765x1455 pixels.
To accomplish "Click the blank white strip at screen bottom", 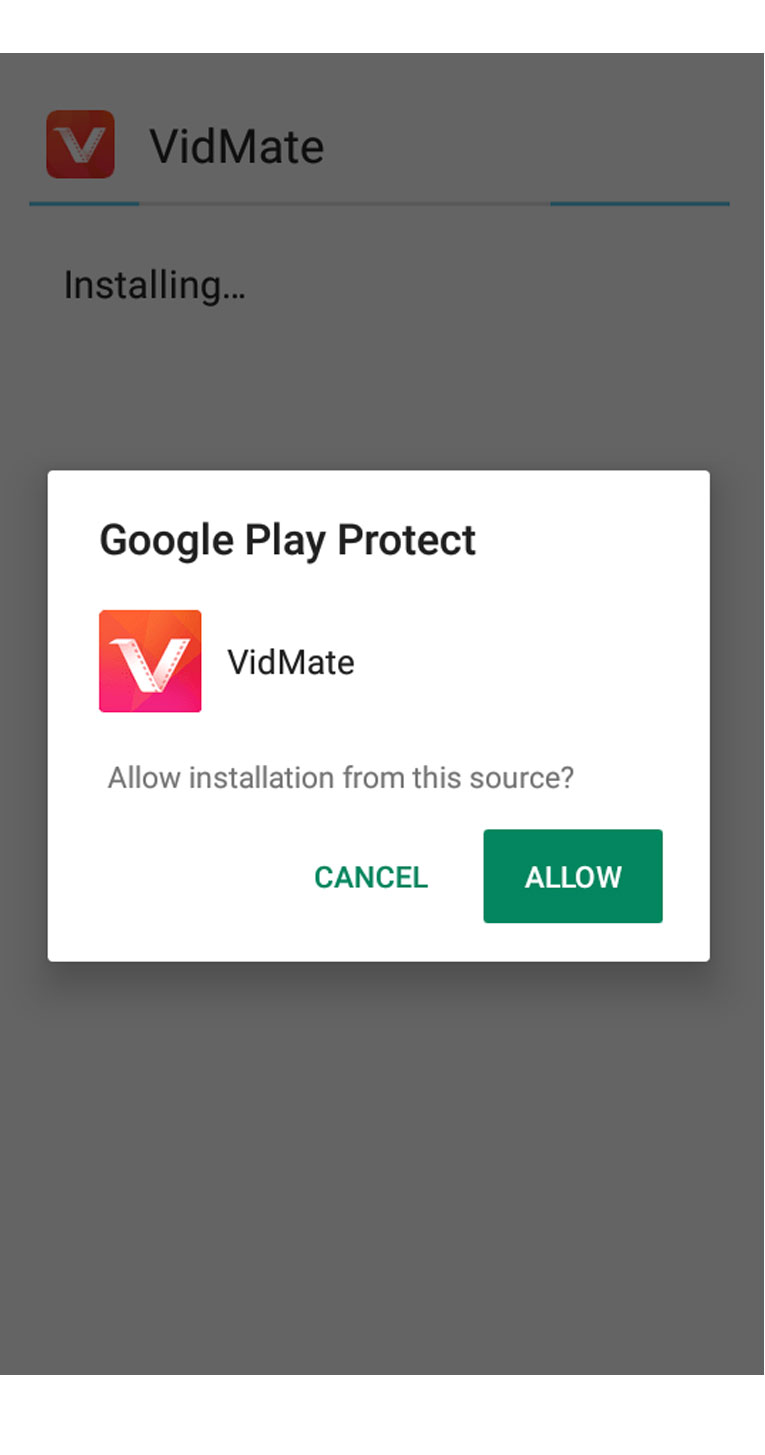I will (382, 1415).
